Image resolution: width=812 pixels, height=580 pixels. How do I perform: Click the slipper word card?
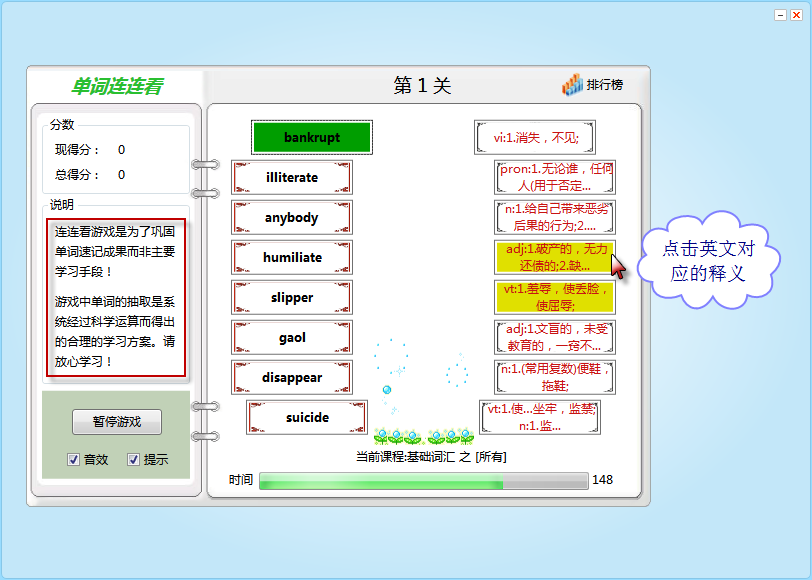pyautogui.click(x=292, y=297)
